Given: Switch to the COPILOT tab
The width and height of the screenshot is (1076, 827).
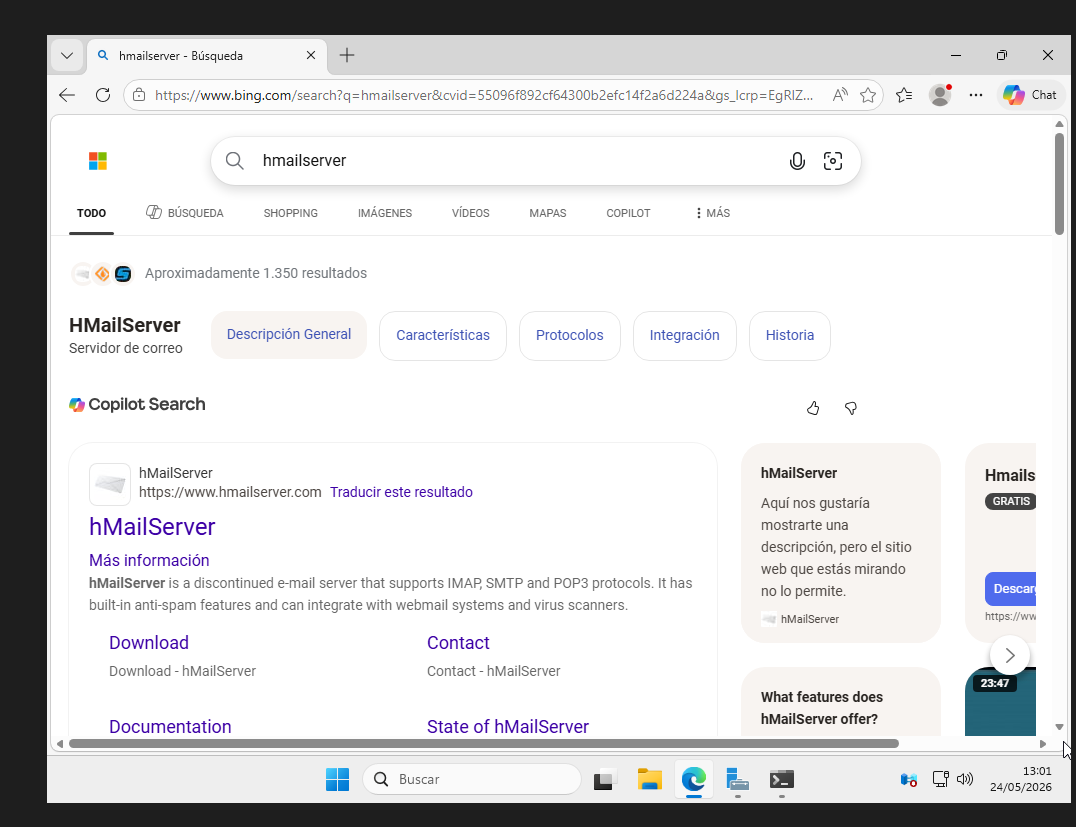Looking at the screenshot, I should coord(628,213).
